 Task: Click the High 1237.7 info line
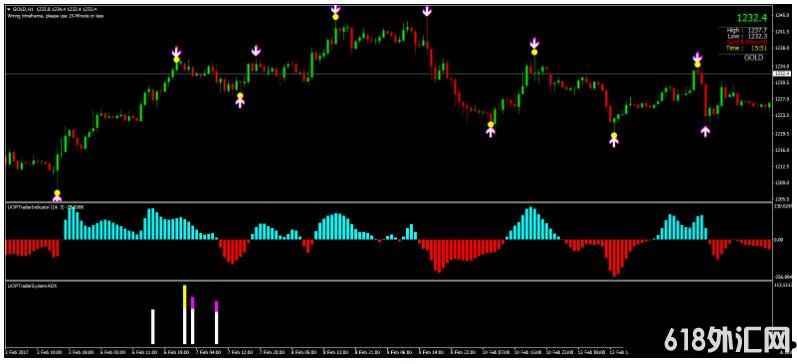(x=747, y=30)
